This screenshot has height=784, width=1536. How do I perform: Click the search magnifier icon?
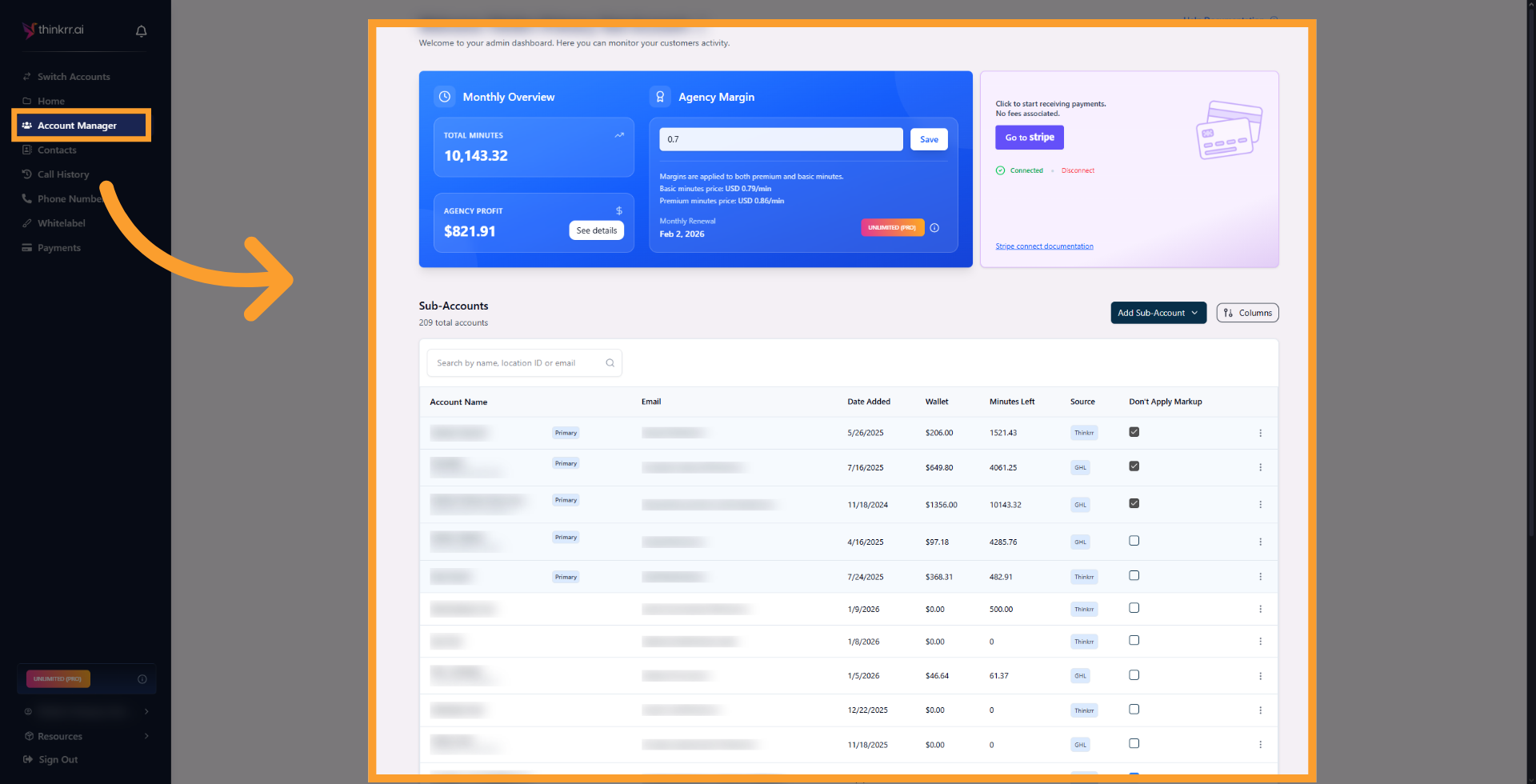(610, 363)
